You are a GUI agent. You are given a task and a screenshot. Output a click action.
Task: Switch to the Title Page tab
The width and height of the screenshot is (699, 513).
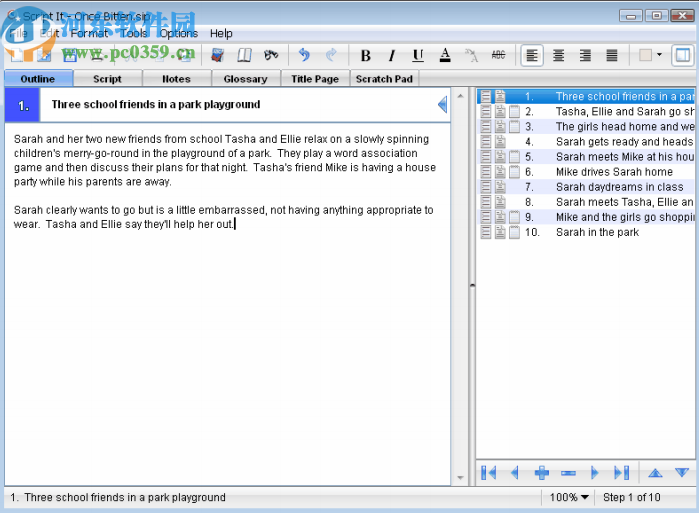tap(315, 79)
